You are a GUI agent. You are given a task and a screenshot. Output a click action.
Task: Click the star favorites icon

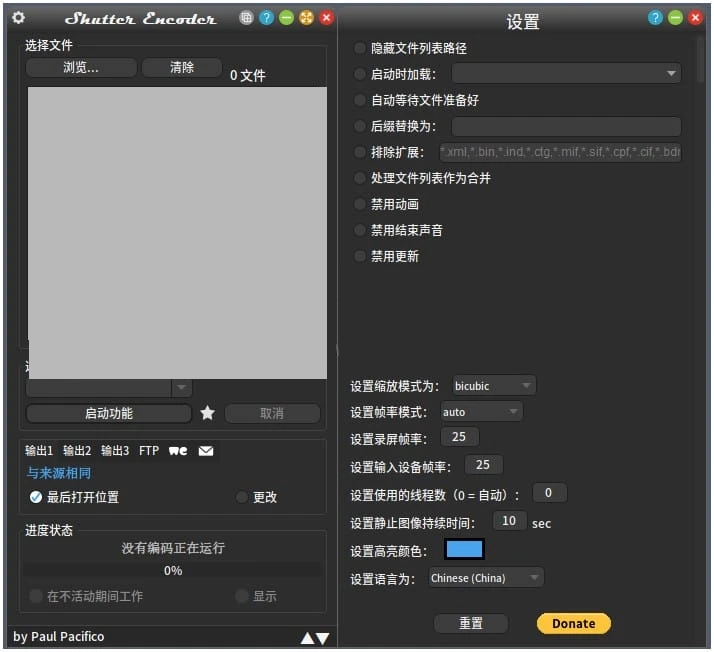click(207, 413)
